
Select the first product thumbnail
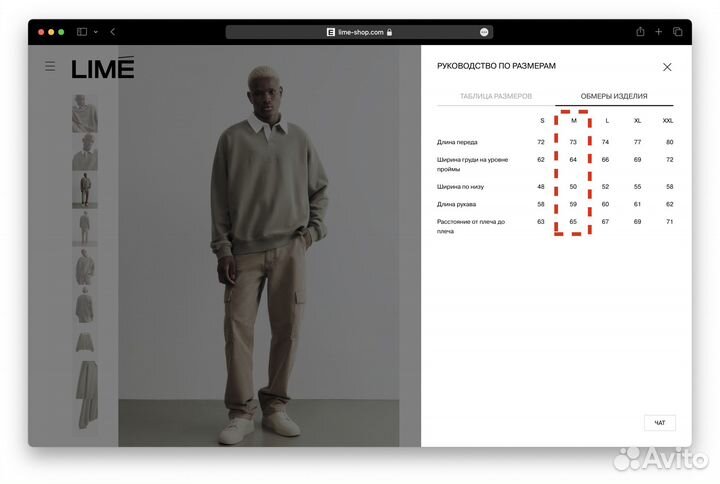tap(85, 114)
